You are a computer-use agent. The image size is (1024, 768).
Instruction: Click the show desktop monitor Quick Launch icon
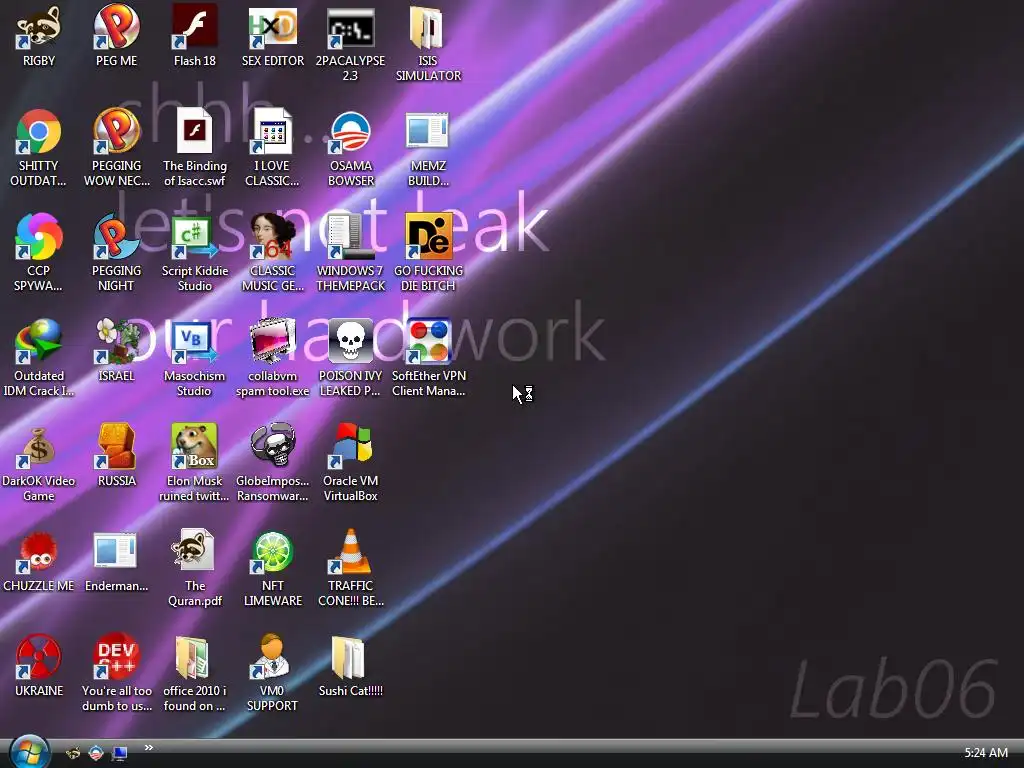(x=120, y=754)
